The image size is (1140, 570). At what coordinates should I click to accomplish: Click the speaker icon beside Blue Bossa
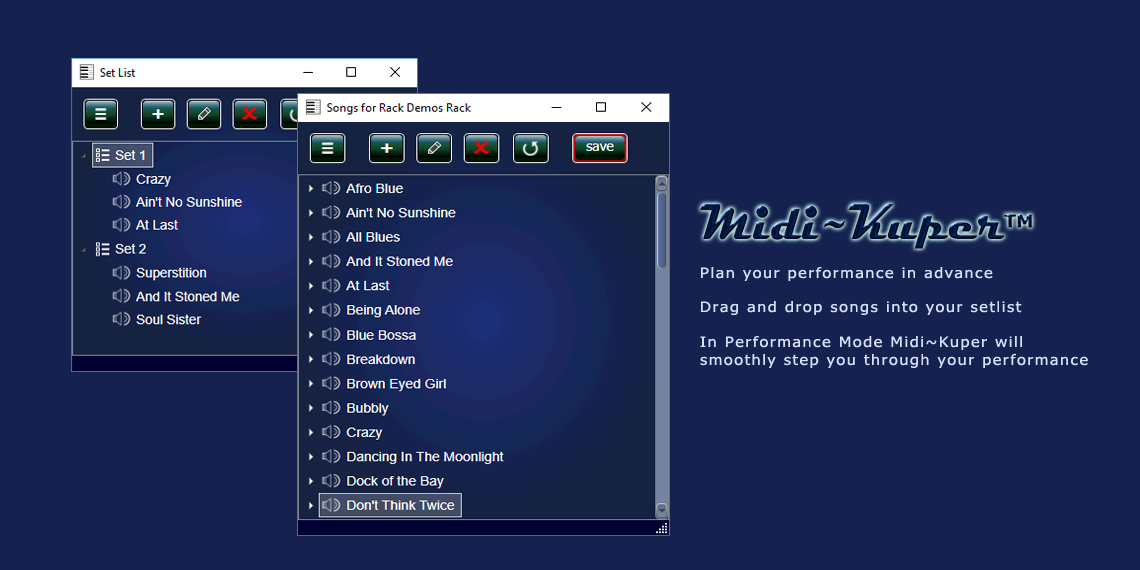[331, 334]
